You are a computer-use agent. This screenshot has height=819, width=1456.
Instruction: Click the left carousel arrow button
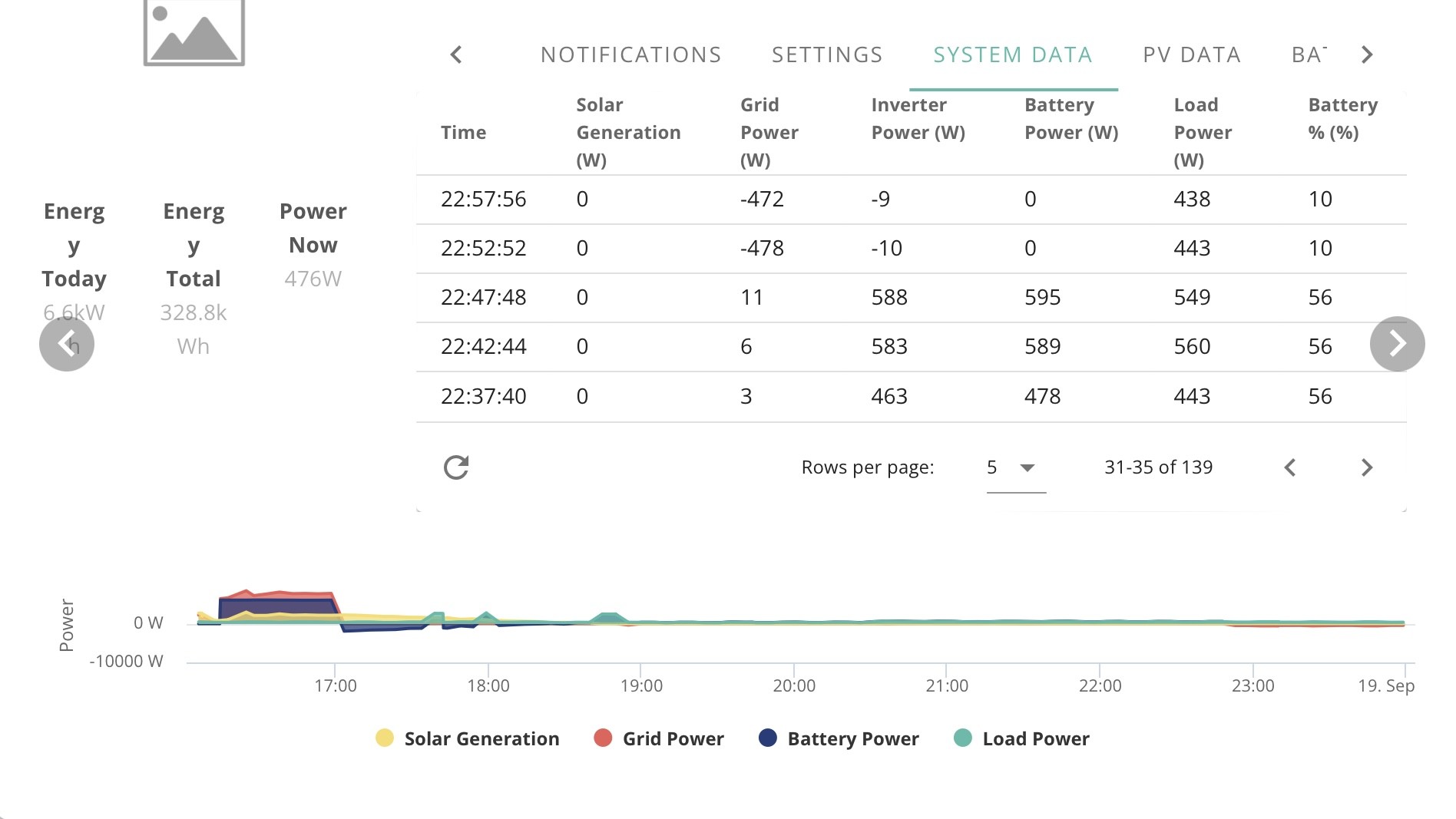[x=67, y=344]
